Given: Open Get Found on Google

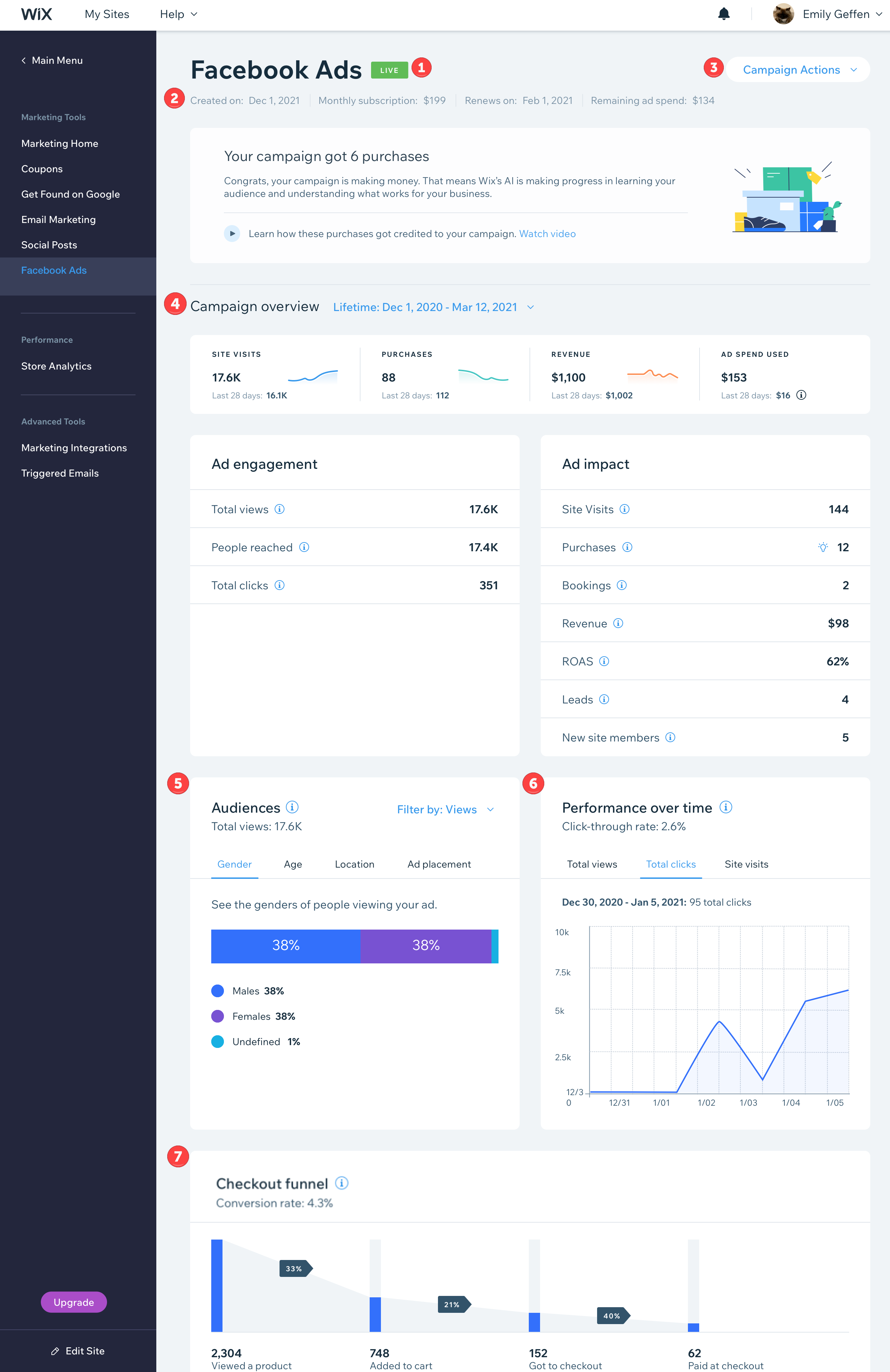Looking at the screenshot, I should click(x=71, y=194).
